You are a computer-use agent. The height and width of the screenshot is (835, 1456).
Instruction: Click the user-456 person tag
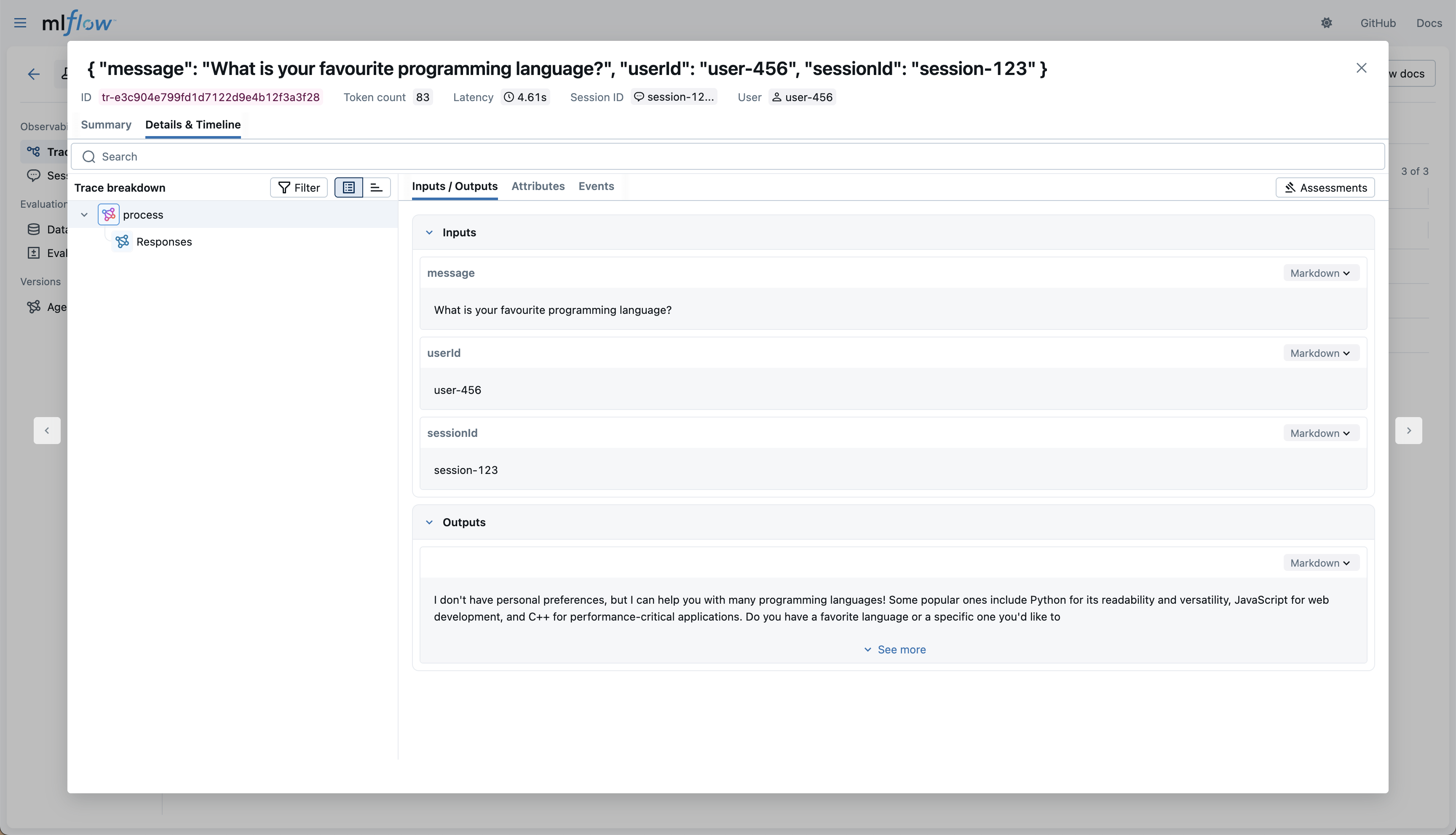coord(802,97)
